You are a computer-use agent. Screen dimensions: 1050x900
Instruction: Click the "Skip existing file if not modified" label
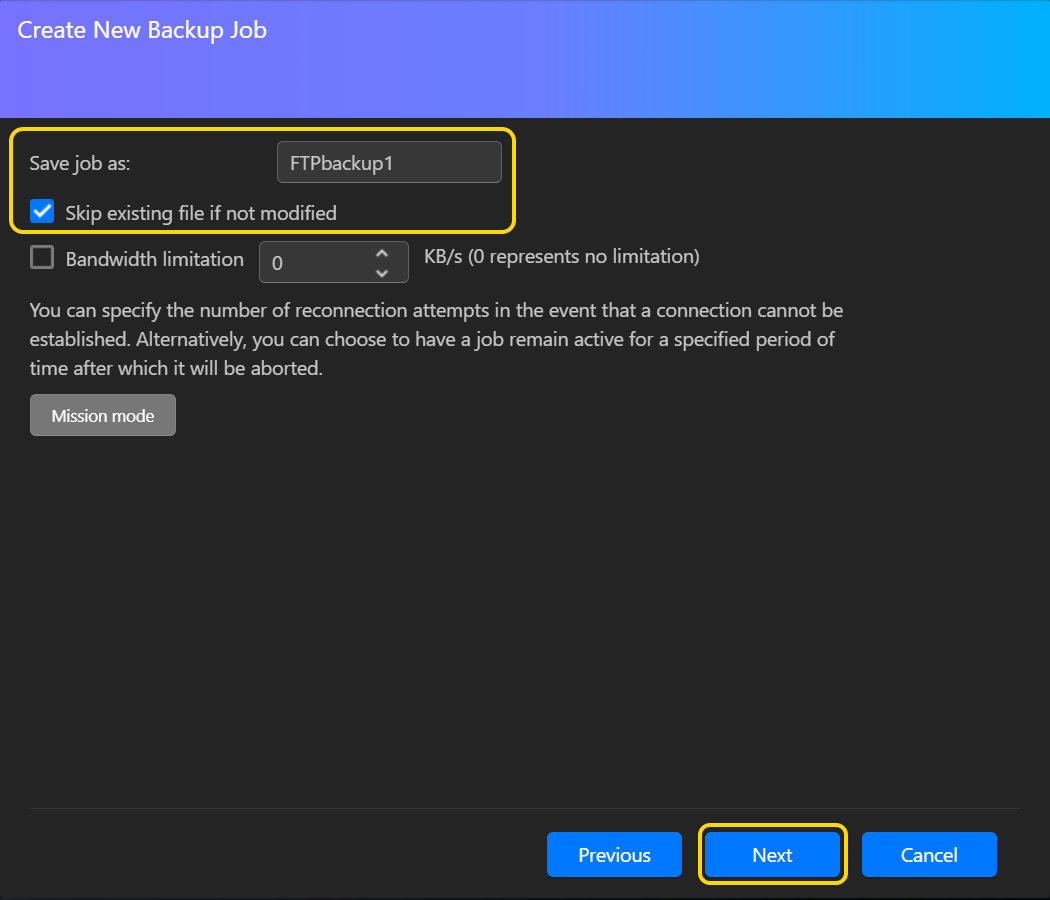coord(201,212)
